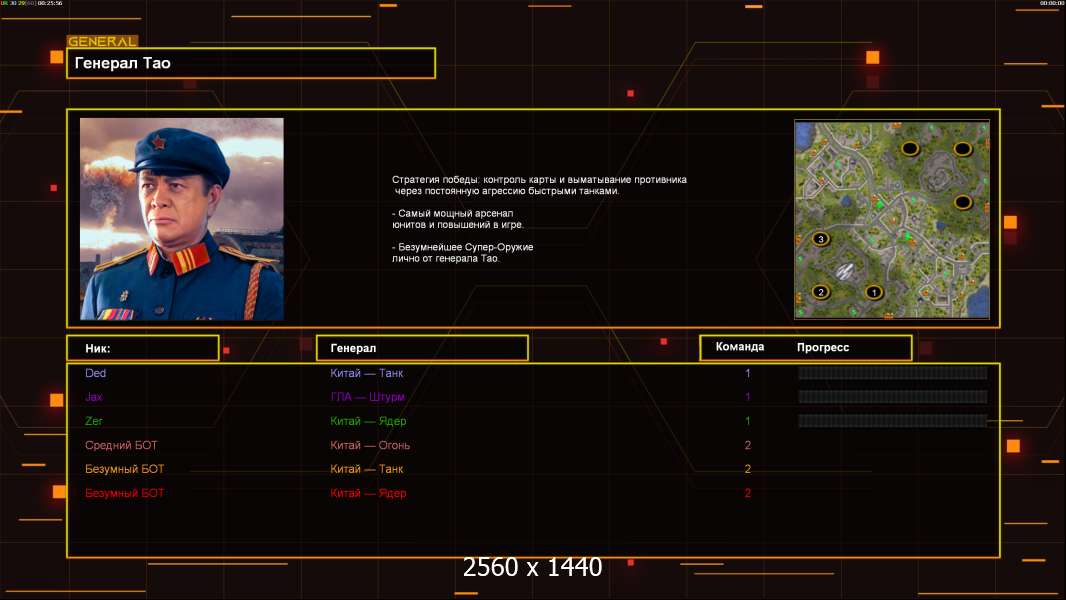
Task: Click Zer's loading progress bar
Action: [892, 421]
